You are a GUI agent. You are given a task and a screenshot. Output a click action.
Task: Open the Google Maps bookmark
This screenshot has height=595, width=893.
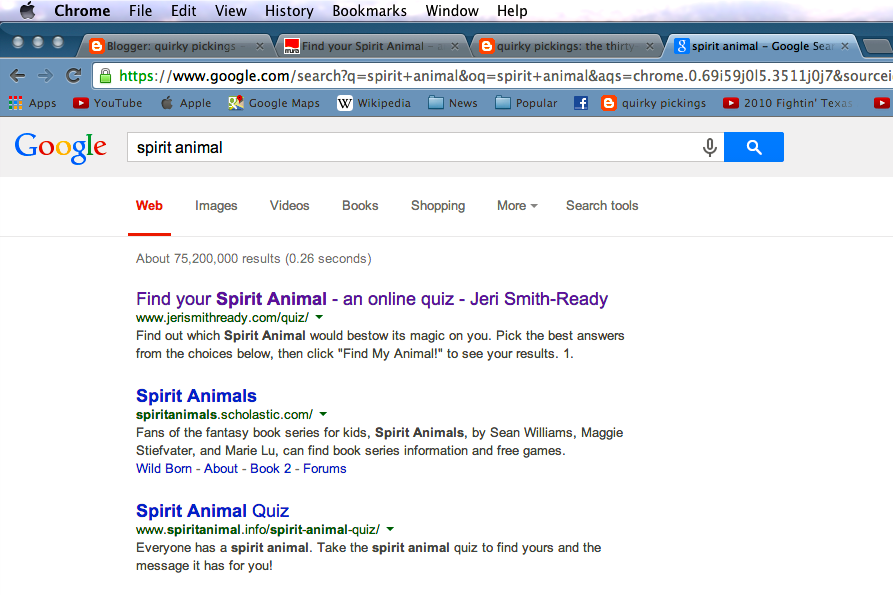[274, 103]
